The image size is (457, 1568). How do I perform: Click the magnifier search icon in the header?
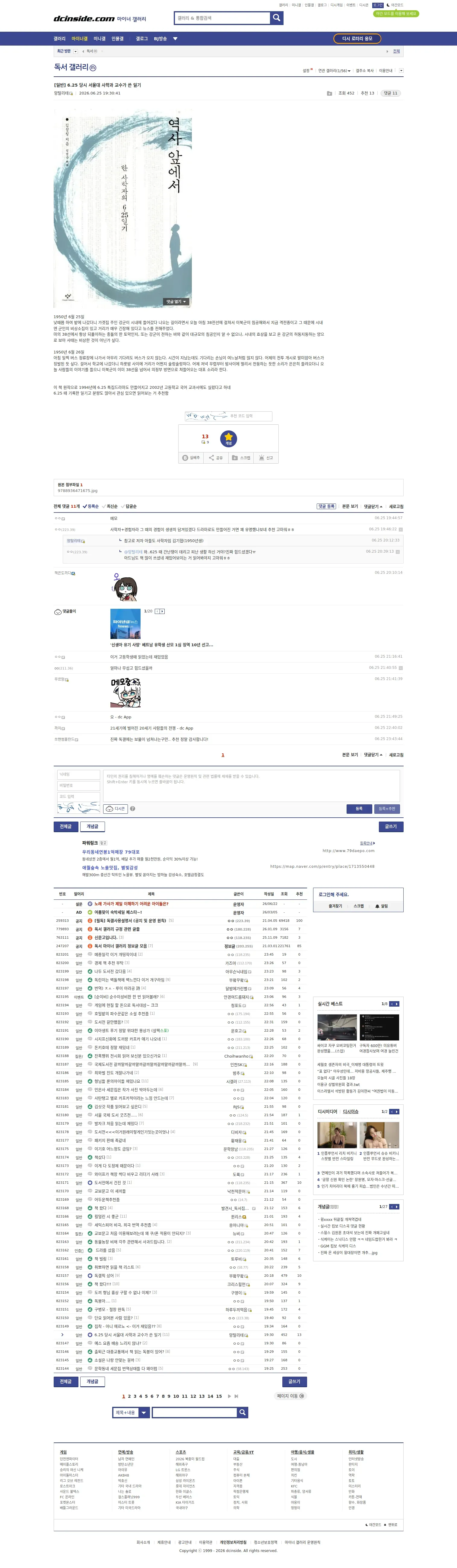277,18
